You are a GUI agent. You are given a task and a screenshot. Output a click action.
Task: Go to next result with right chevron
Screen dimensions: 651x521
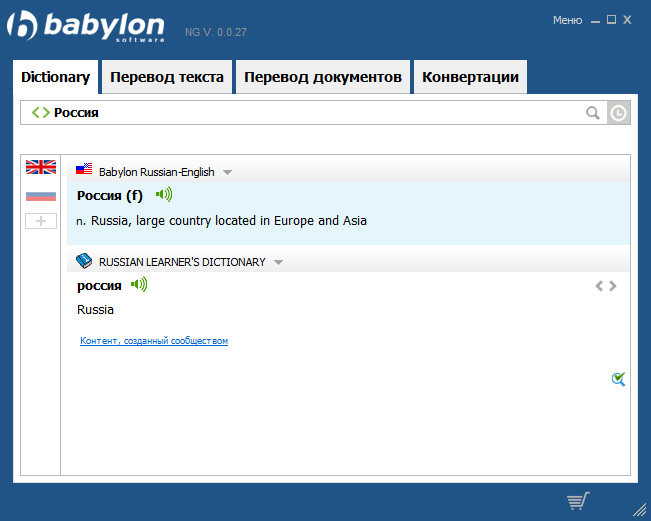613,286
